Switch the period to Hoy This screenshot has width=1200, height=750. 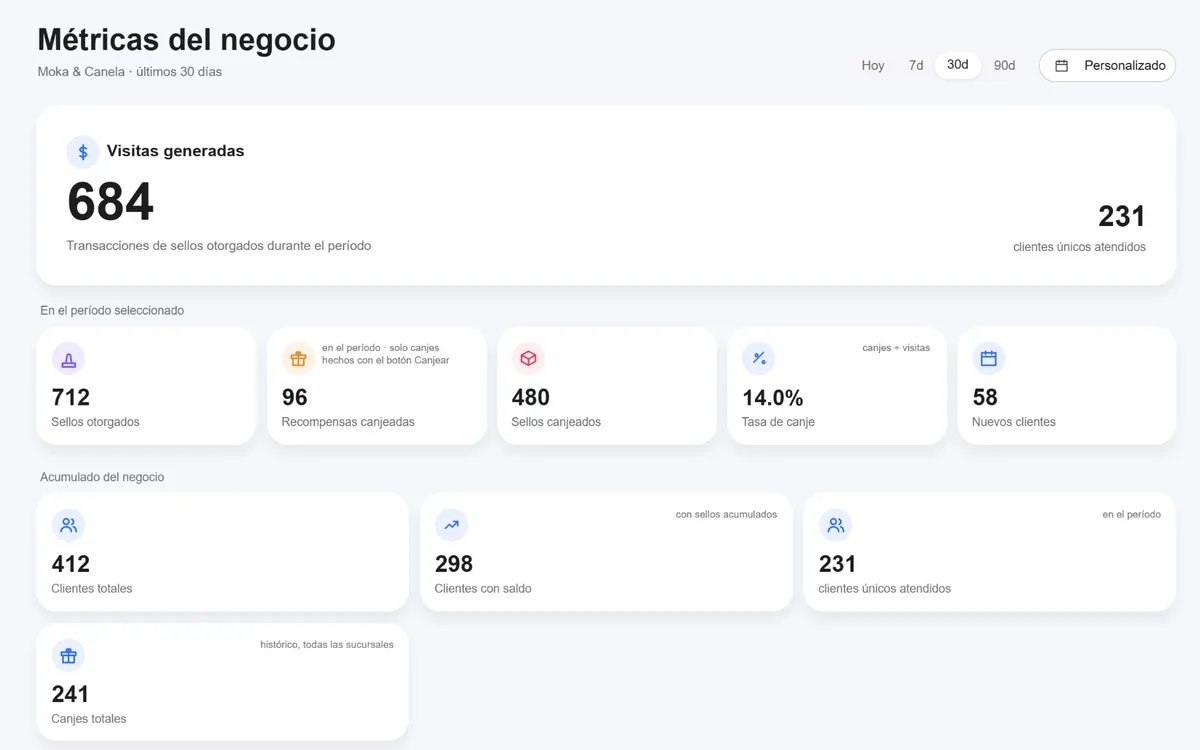pyautogui.click(x=873, y=66)
